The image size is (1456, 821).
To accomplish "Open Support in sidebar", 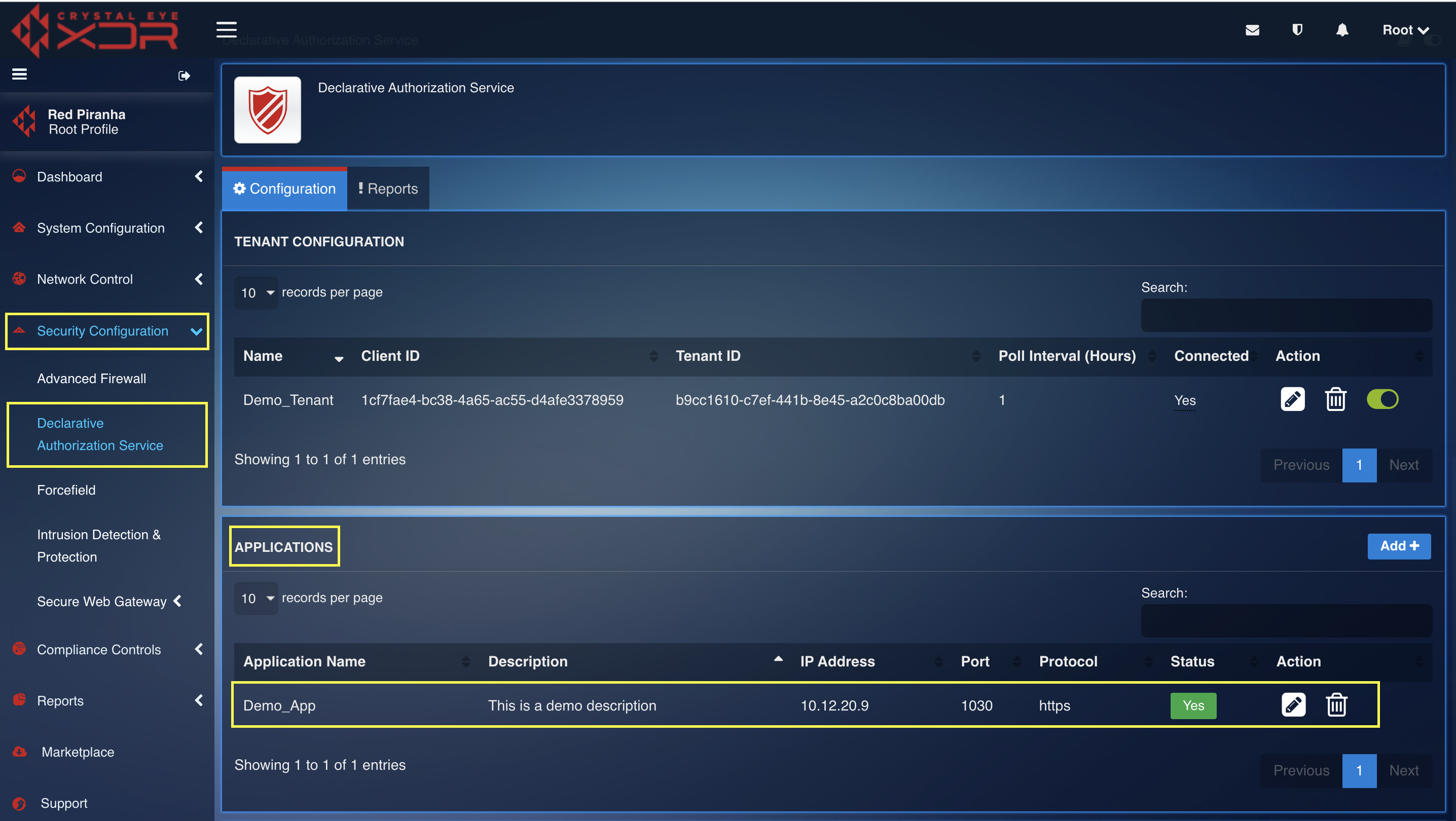I will pos(64,803).
